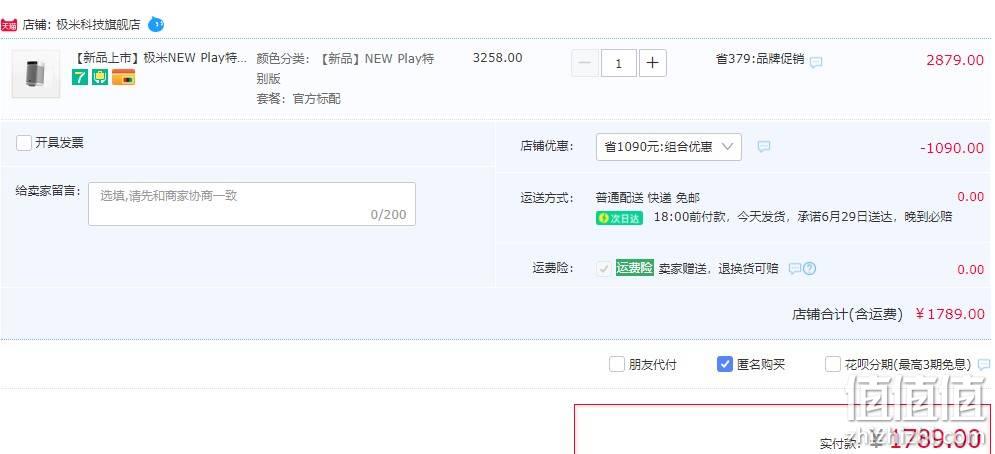This screenshot has width=995, height=454.
Task: Click the 极米科技旗舰店 store name
Action: tap(98, 25)
